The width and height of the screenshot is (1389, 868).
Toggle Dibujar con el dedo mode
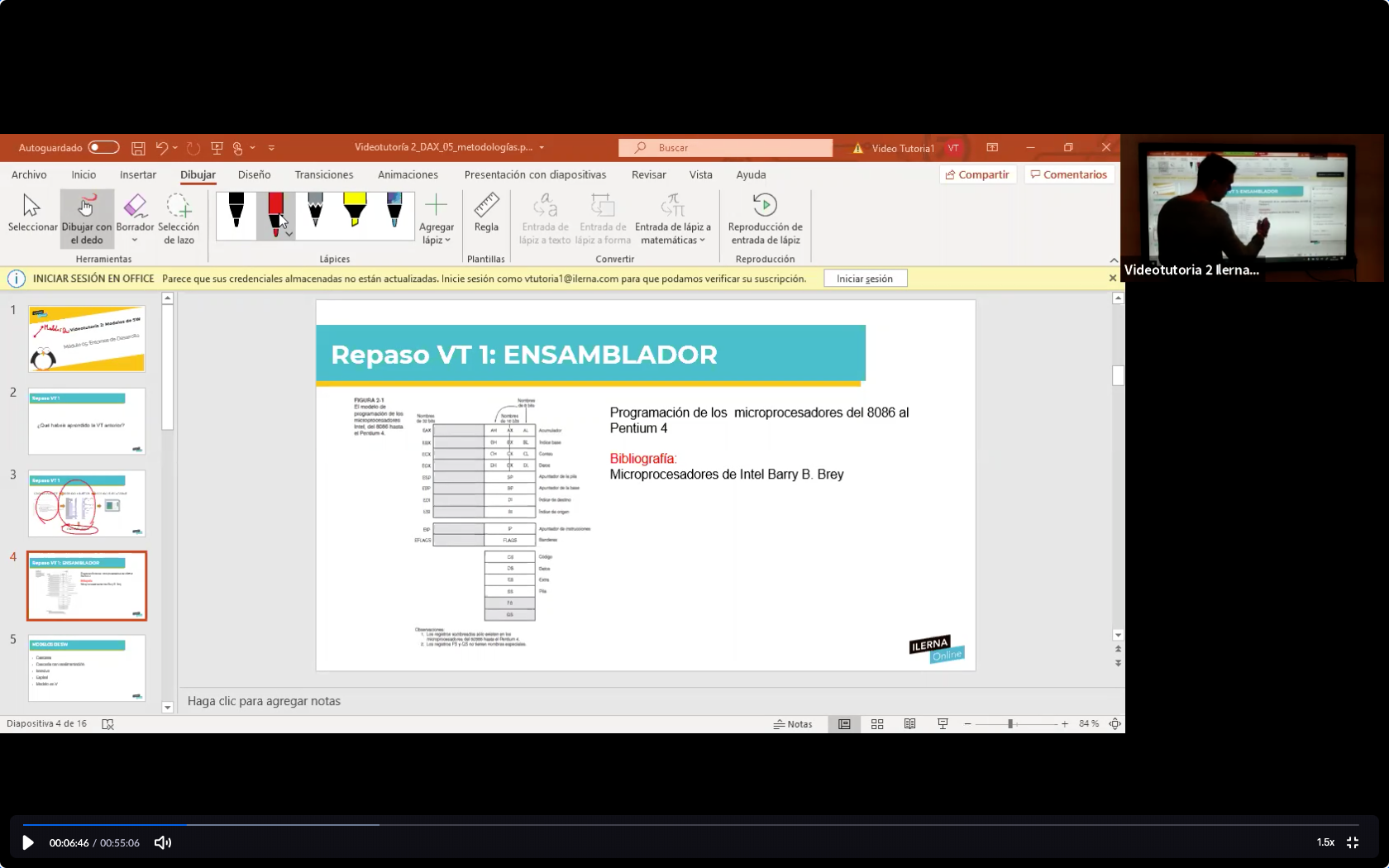click(87, 218)
